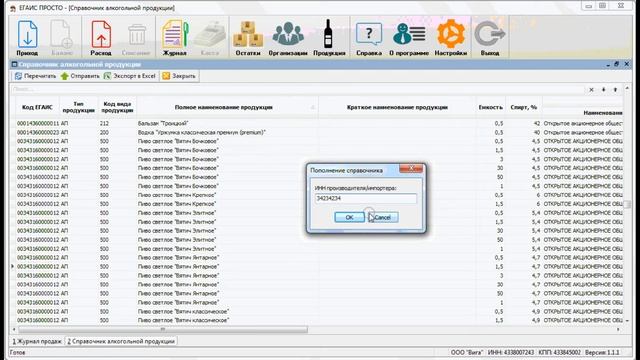Viewport: 640px width, 360px height.
Task: Sort by Полное наименование продукции header
Action: click(x=227, y=107)
